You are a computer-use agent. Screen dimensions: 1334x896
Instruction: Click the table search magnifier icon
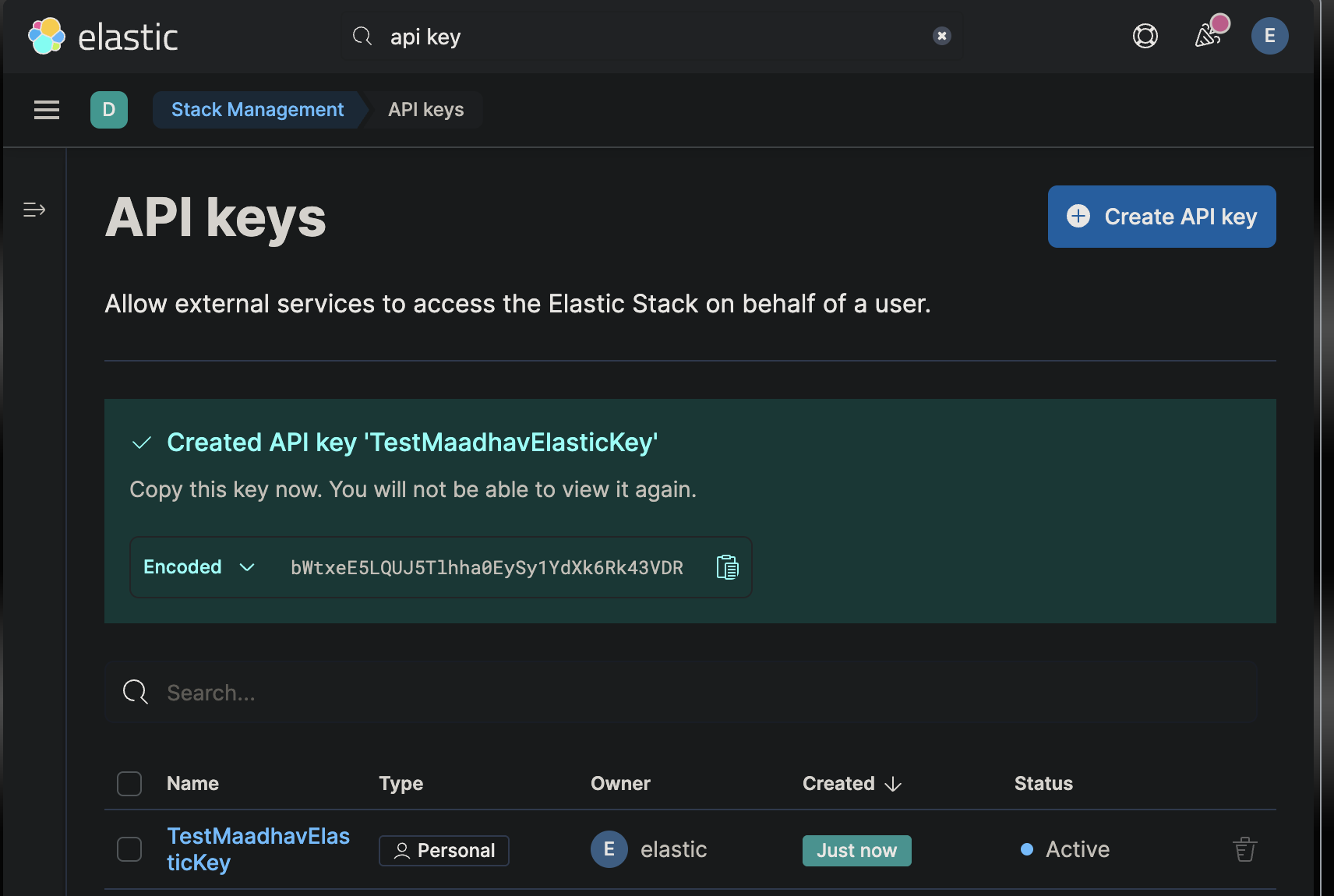point(136,692)
